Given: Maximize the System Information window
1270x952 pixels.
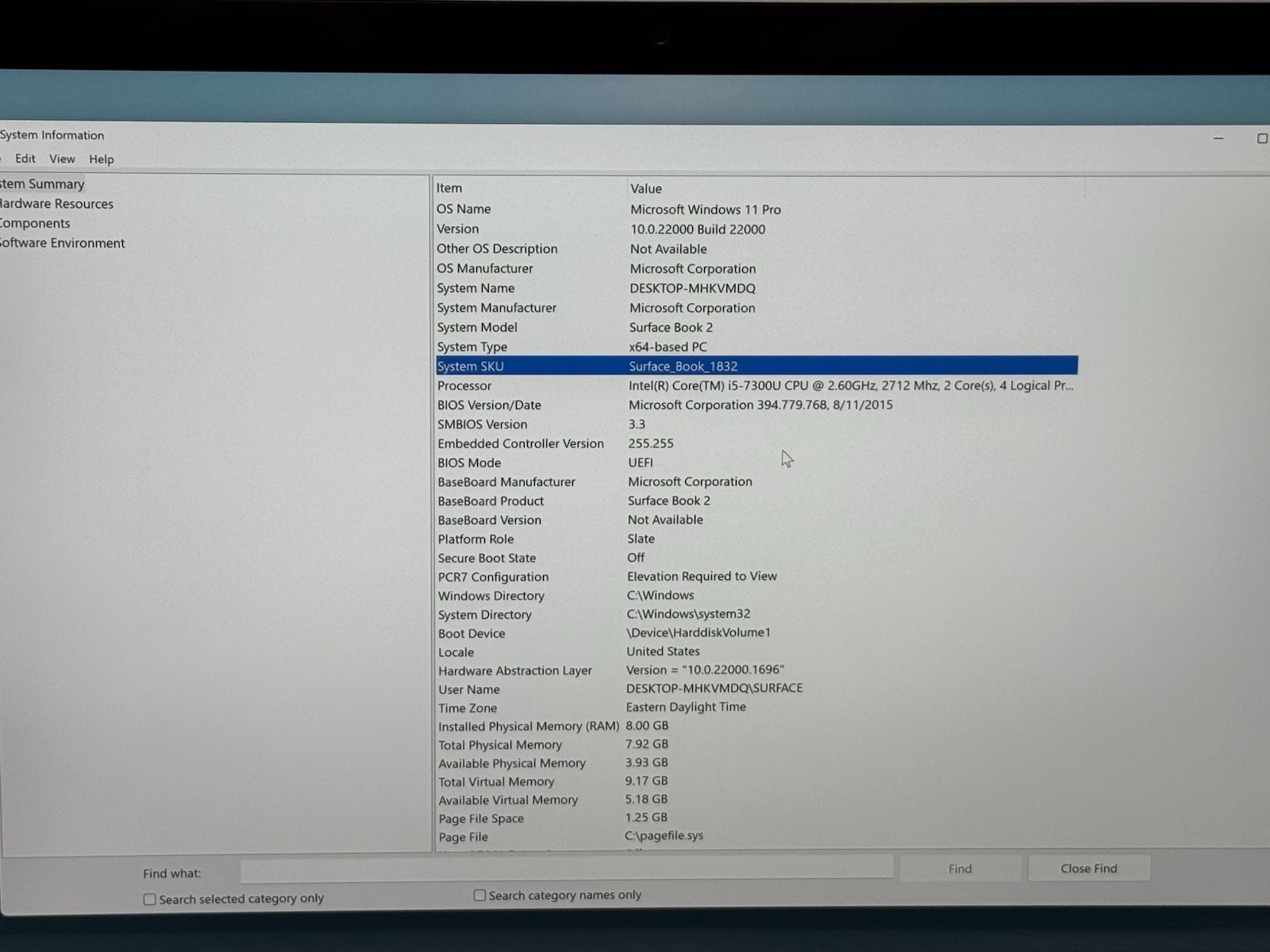Looking at the screenshot, I should (1262, 138).
